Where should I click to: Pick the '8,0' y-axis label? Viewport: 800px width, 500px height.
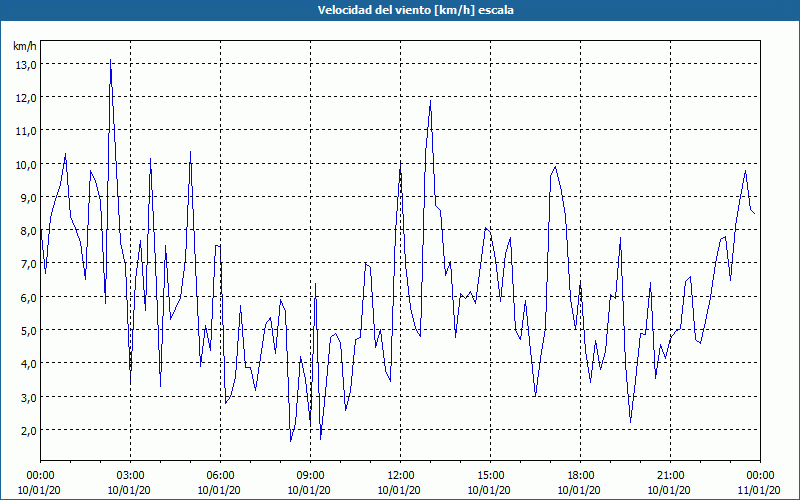click(28, 231)
